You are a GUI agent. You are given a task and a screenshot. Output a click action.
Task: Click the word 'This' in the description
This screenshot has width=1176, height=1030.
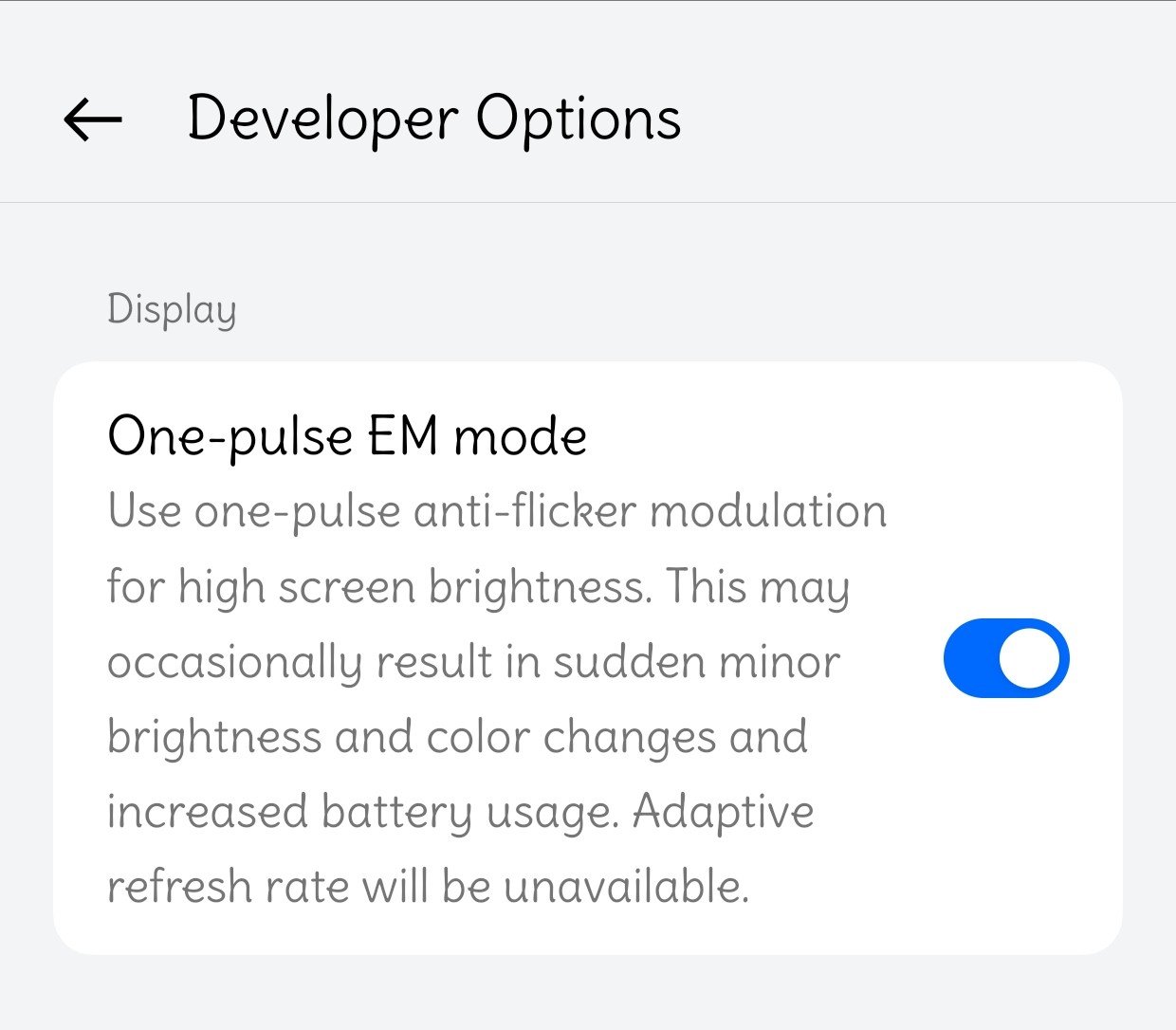coord(707,587)
